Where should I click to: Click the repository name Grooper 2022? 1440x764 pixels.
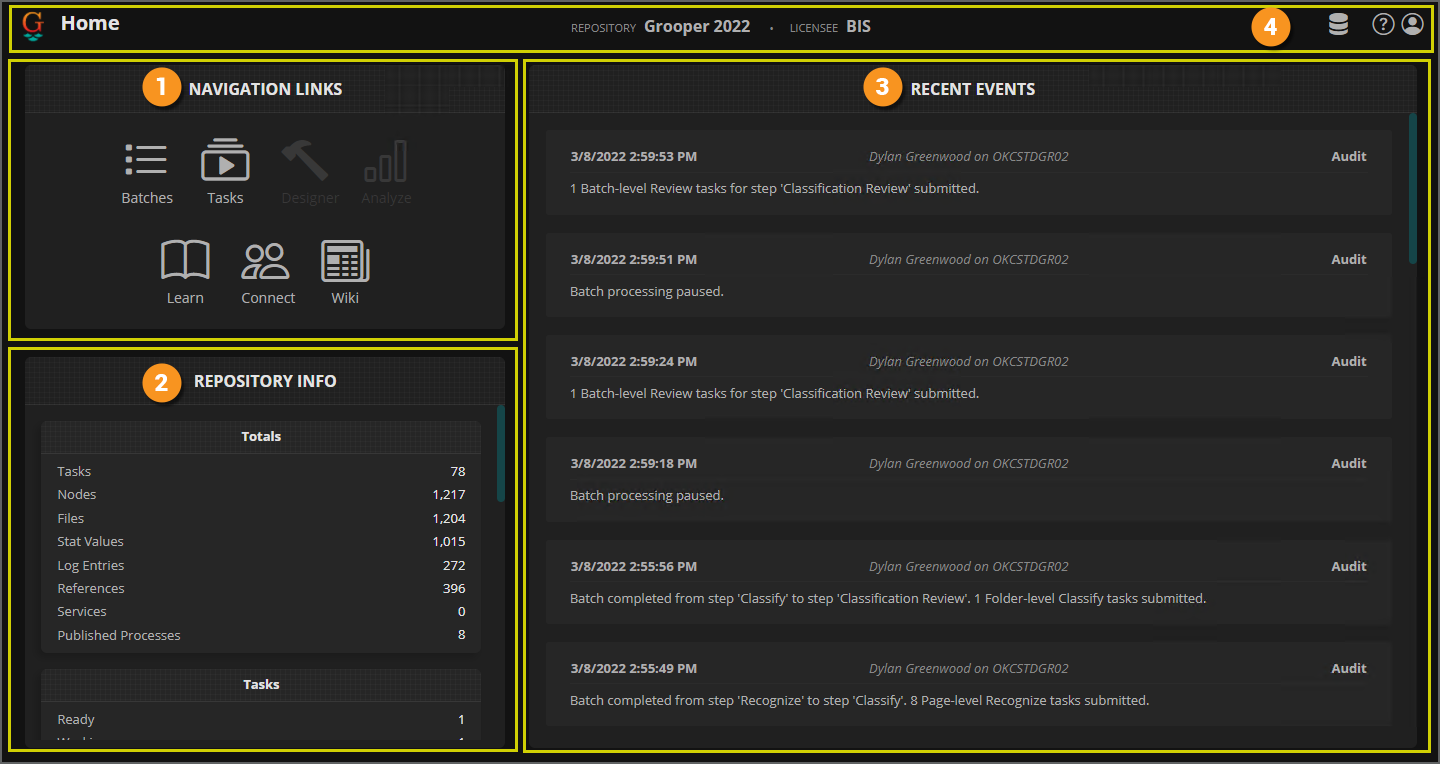[697, 27]
